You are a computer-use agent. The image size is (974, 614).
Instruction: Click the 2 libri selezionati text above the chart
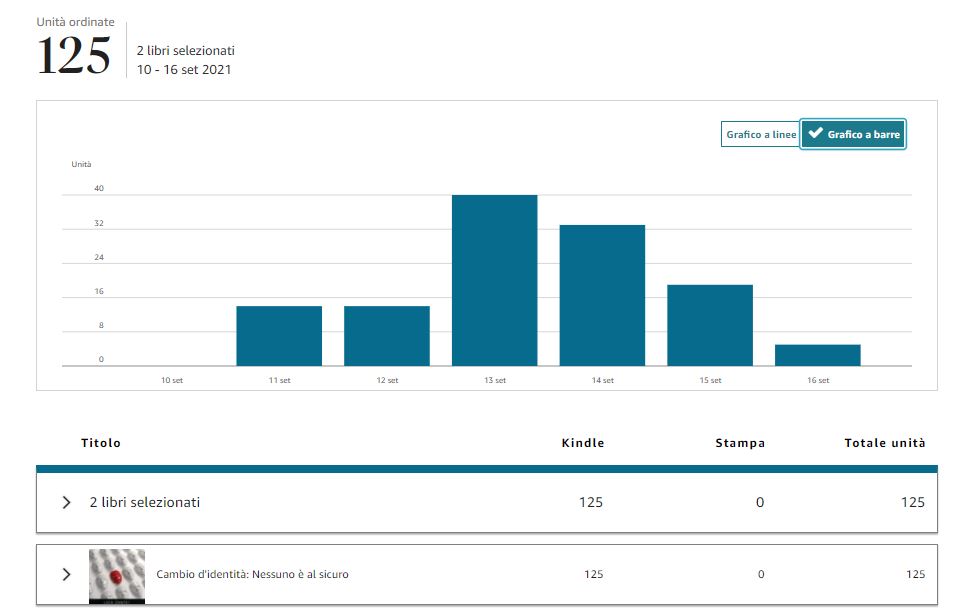(186, 50)
